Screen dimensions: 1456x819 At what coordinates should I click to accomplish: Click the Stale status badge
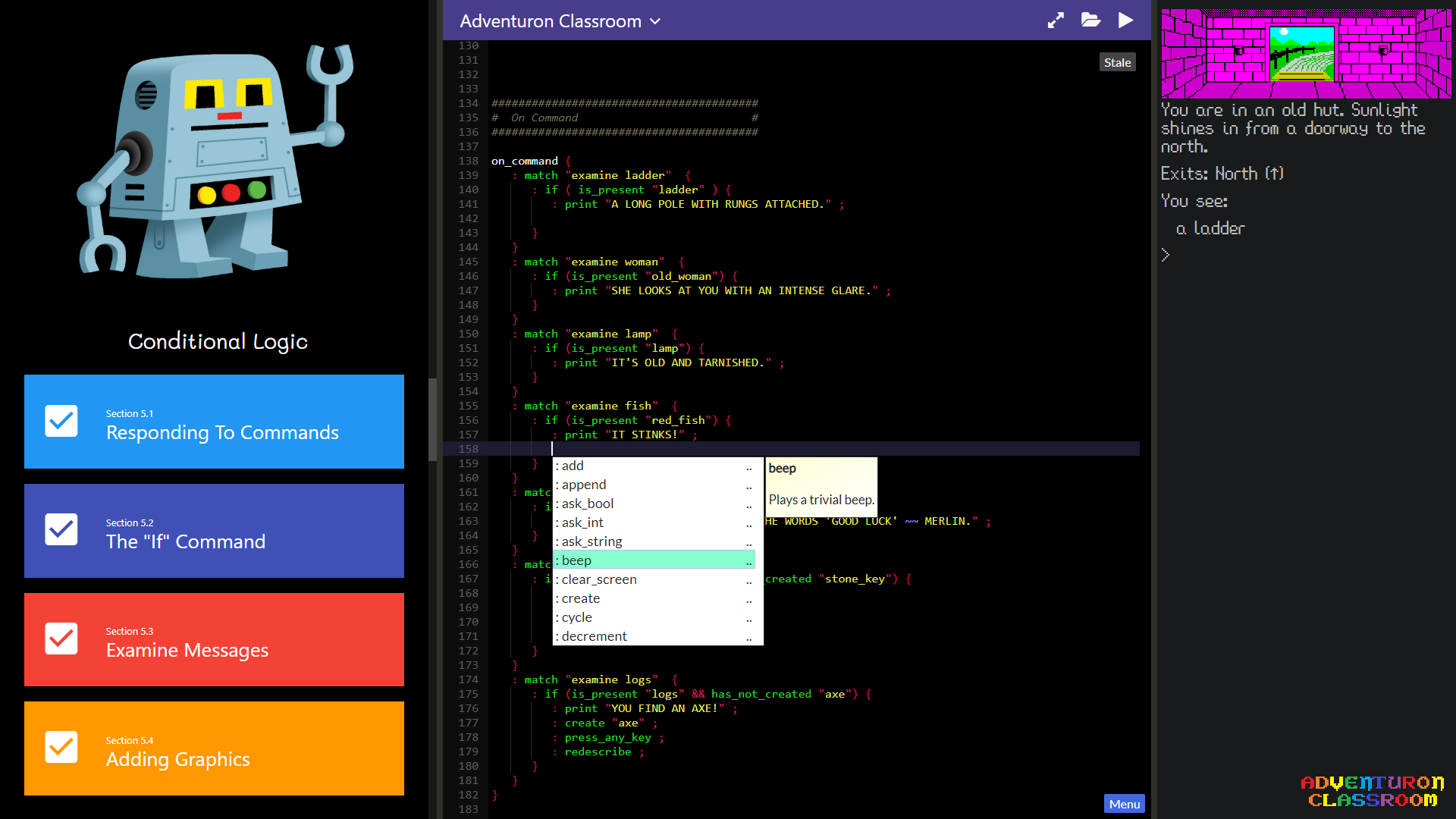1117,62
